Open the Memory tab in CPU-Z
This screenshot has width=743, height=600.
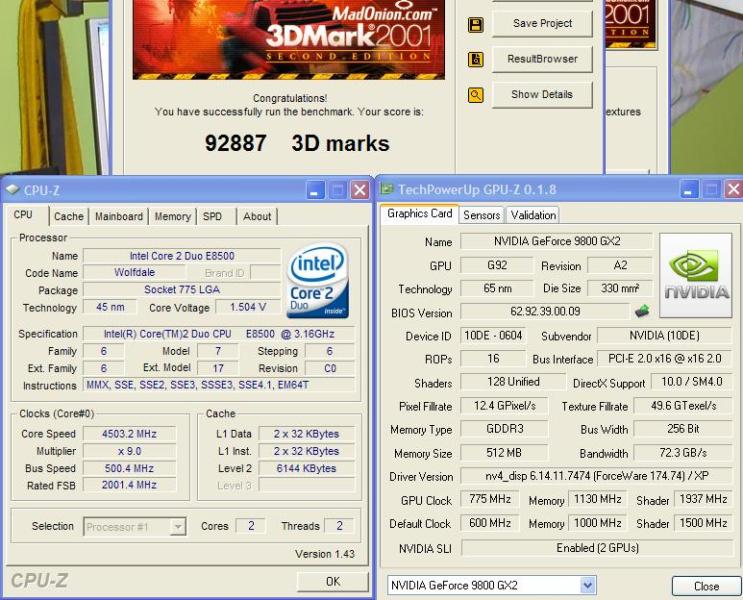[x=172, y=217]
